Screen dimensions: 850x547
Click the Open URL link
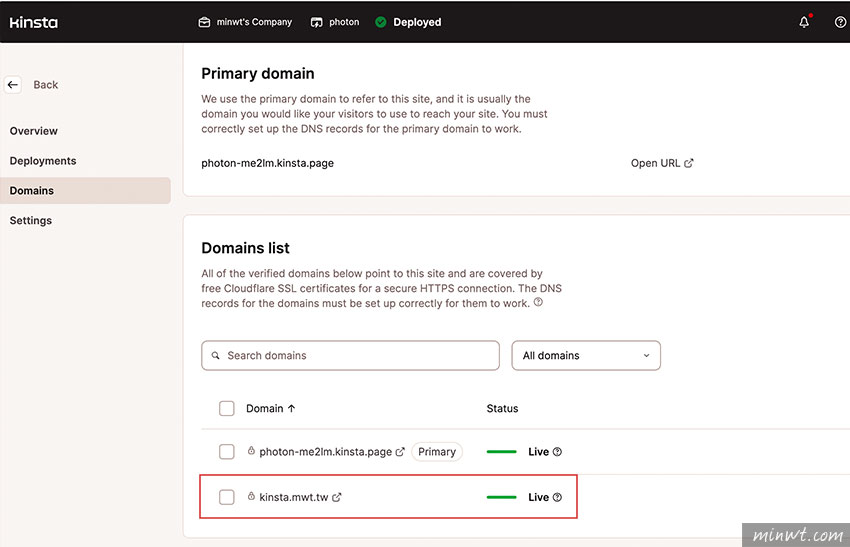(662, 163)
